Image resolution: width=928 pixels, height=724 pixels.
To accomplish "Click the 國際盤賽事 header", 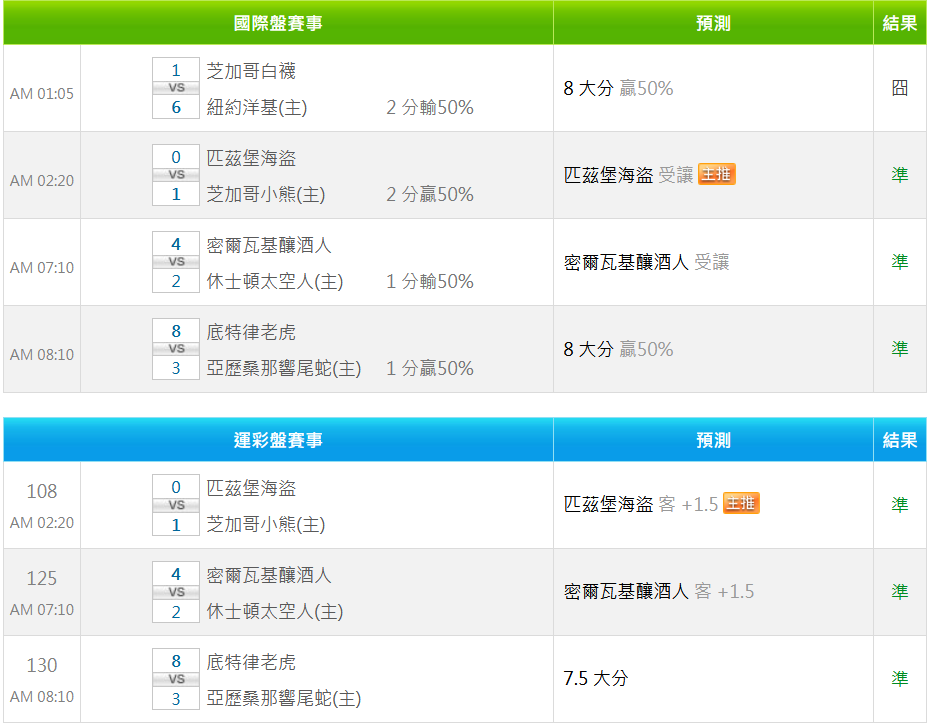I will [x=278, y=23].
